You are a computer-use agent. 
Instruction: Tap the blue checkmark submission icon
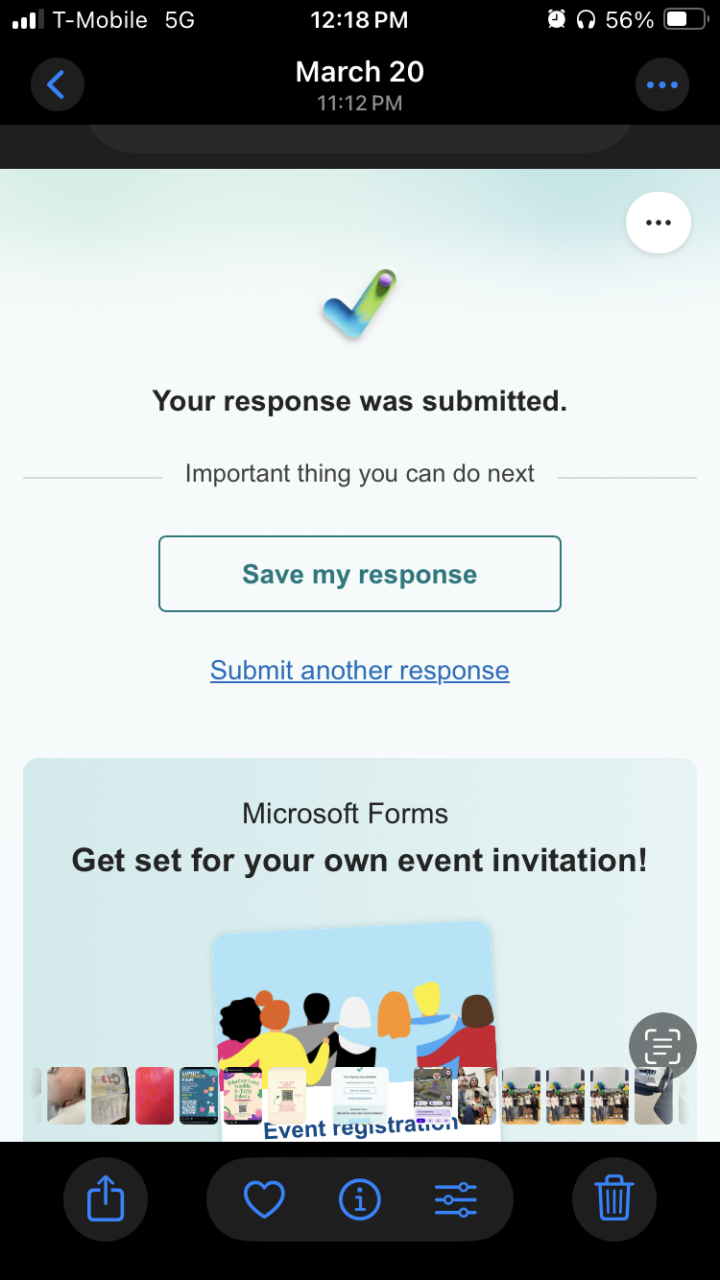coord(360,303)
